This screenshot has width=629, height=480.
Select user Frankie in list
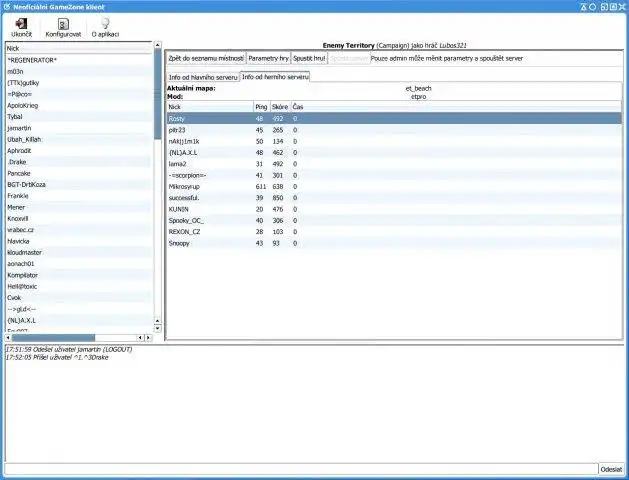(x=79, y=196)
